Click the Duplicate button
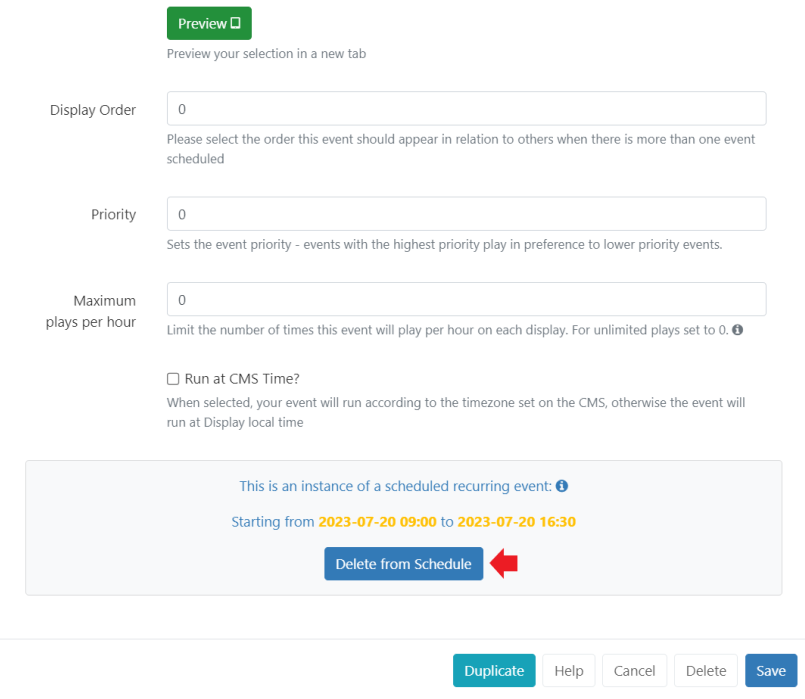Image resolution: width=805 pixels, height=699 pixels. coord(494,671)
